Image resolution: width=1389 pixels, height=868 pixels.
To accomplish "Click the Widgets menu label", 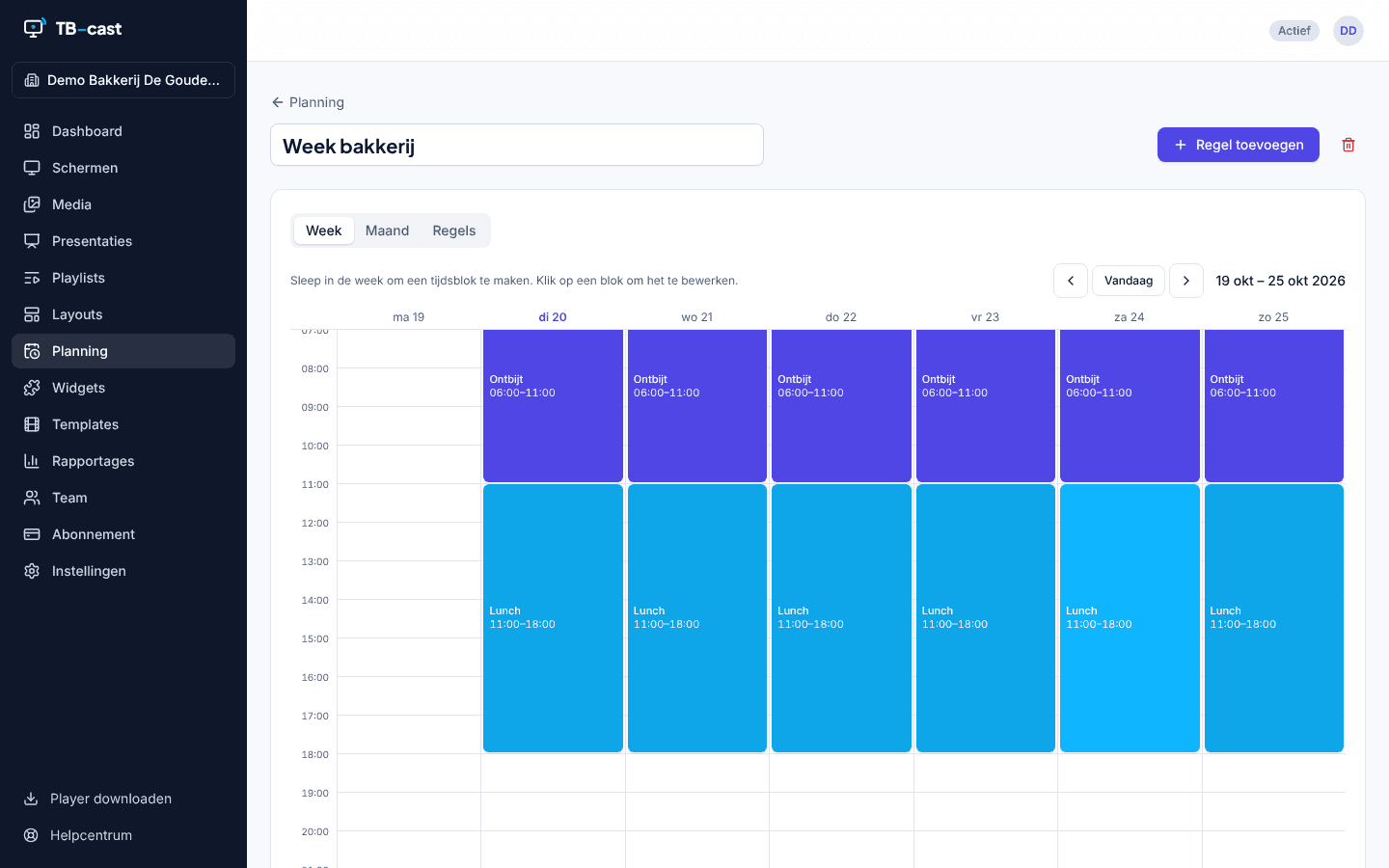I will pos(78,388).
